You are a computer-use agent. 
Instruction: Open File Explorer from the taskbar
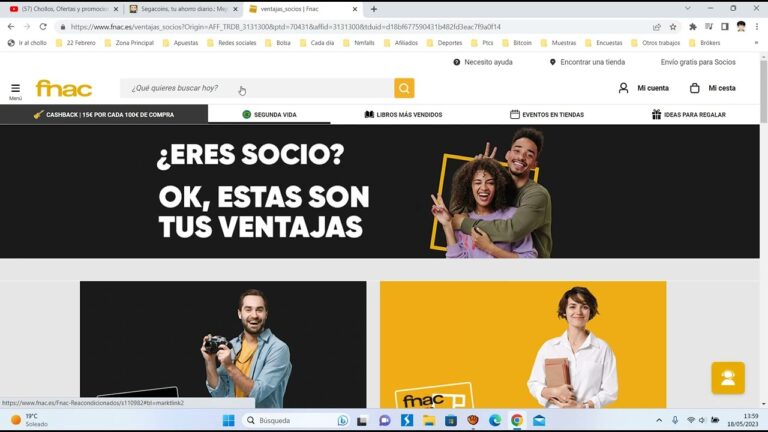429,420
